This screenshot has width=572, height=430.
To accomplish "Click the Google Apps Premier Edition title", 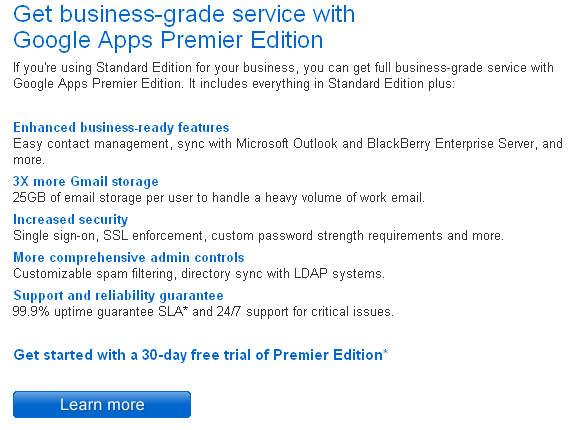I will pos(184,27).
